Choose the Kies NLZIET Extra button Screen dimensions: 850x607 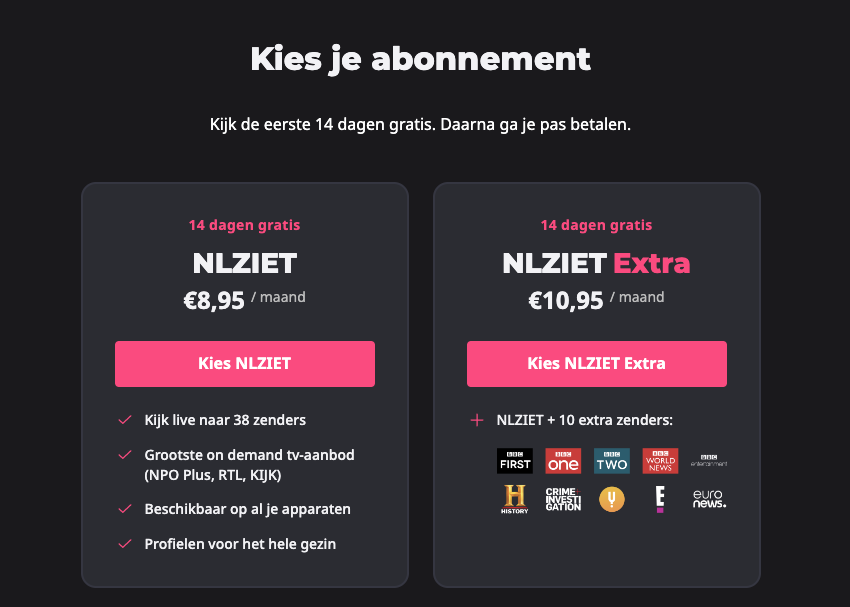tap(596, 364)
